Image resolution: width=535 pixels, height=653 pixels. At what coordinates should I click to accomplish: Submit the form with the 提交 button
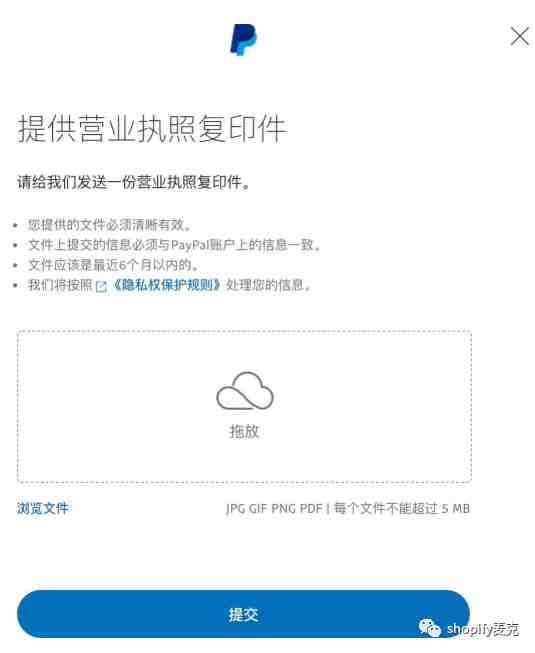243,614
